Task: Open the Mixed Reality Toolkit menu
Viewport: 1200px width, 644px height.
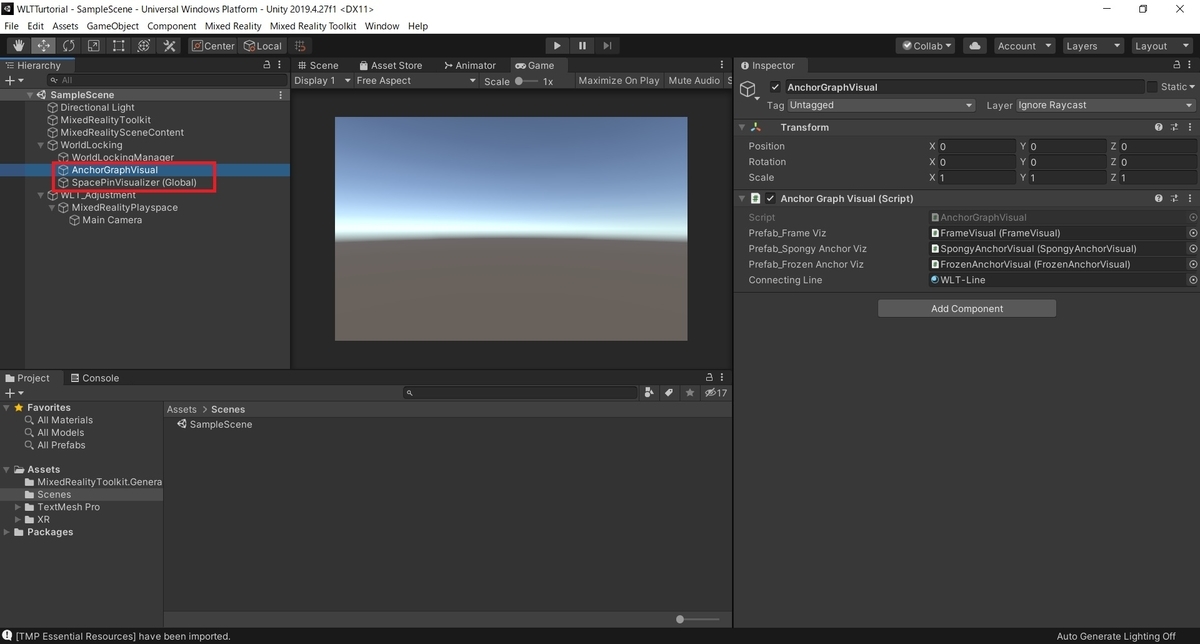Action: (x=313, y=26)
